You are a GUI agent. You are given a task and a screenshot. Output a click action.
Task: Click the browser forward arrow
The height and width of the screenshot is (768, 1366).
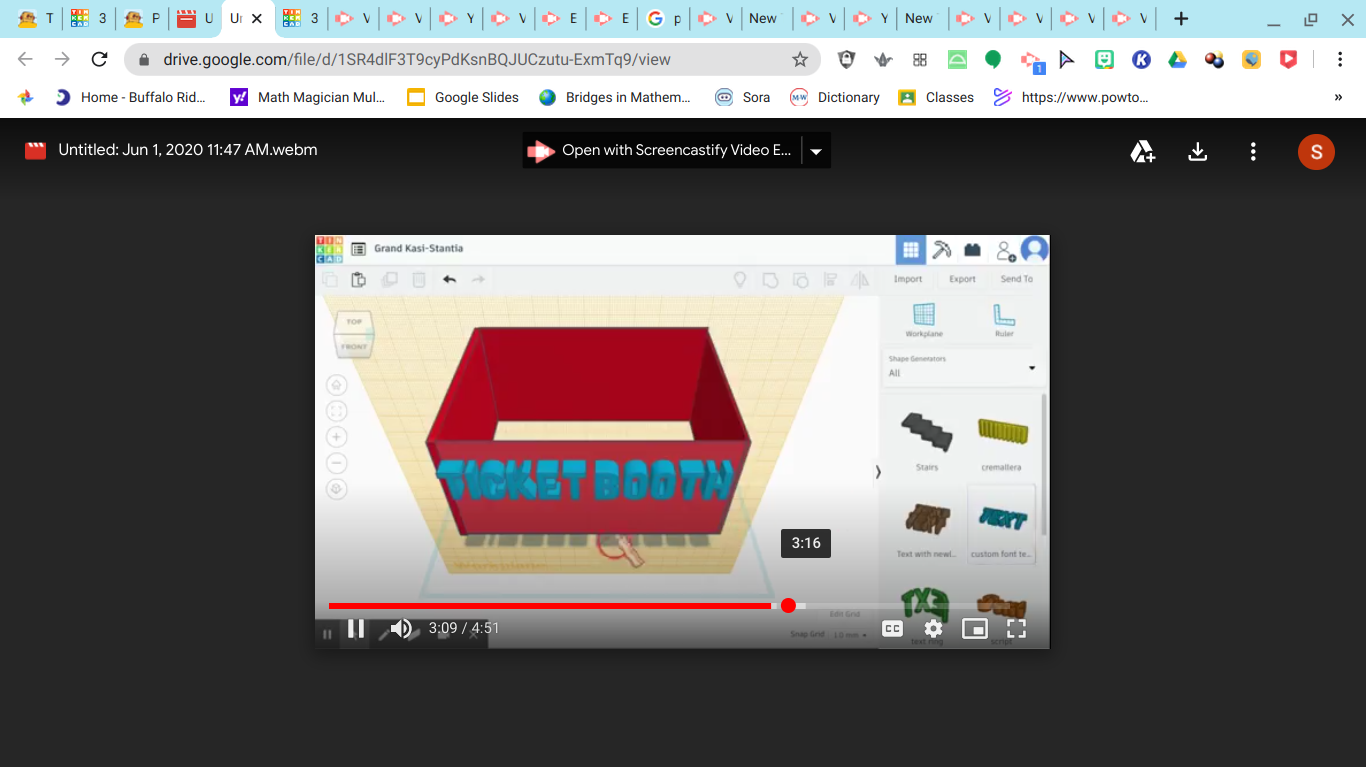62,59
